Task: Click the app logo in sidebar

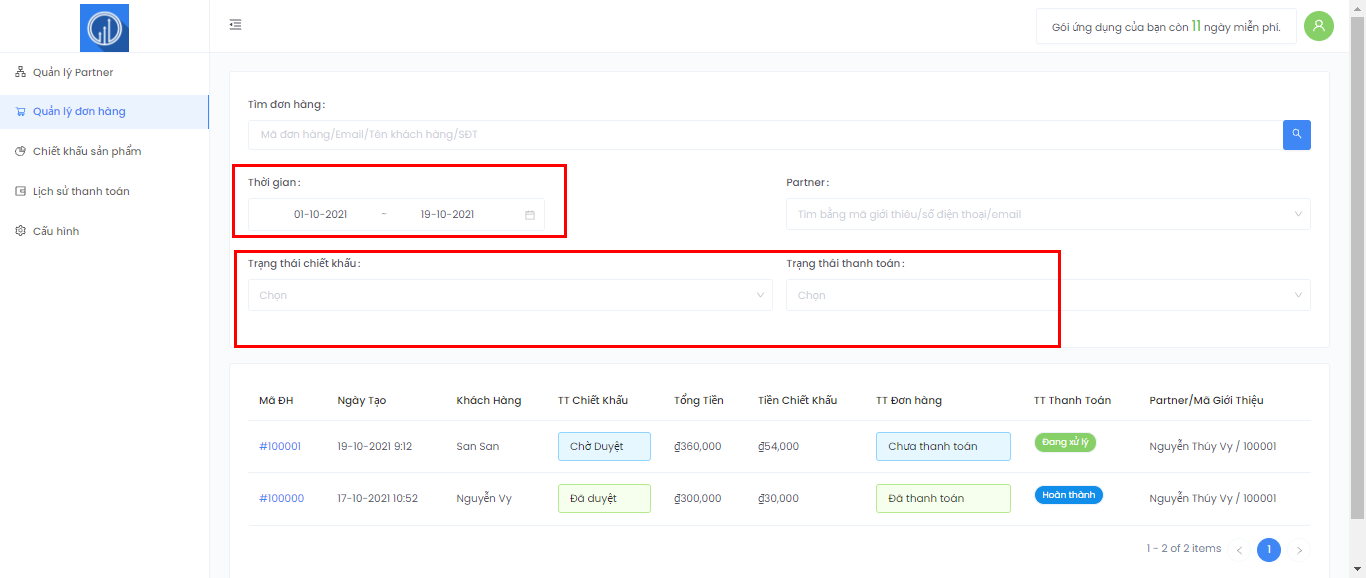Action: point(104,28)
